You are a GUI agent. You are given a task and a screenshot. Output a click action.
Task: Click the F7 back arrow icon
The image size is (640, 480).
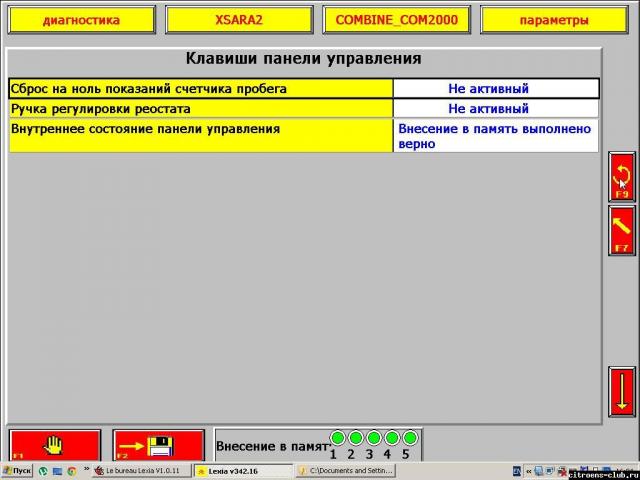pyautogui.click(x=622, y=231)
